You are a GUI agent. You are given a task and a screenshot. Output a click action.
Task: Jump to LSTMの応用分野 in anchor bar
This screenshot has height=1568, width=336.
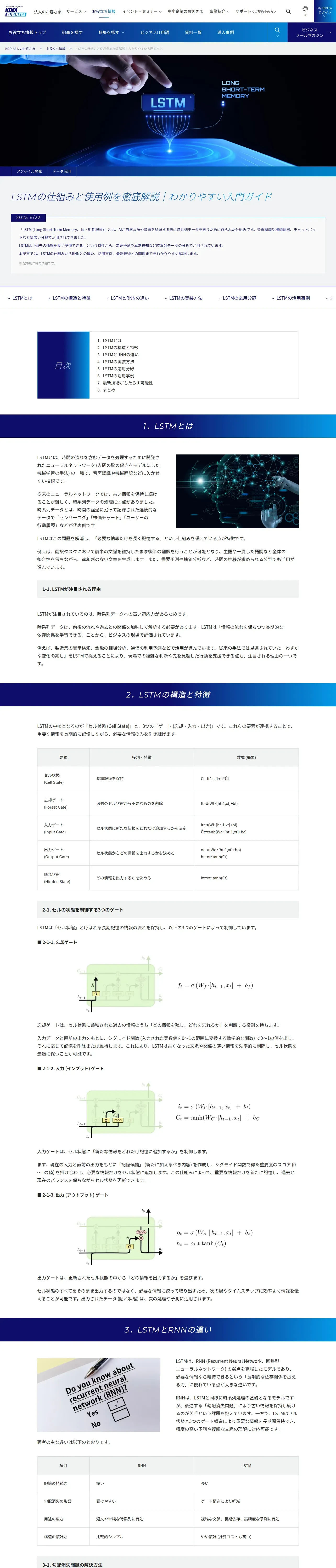coord(237,298)
